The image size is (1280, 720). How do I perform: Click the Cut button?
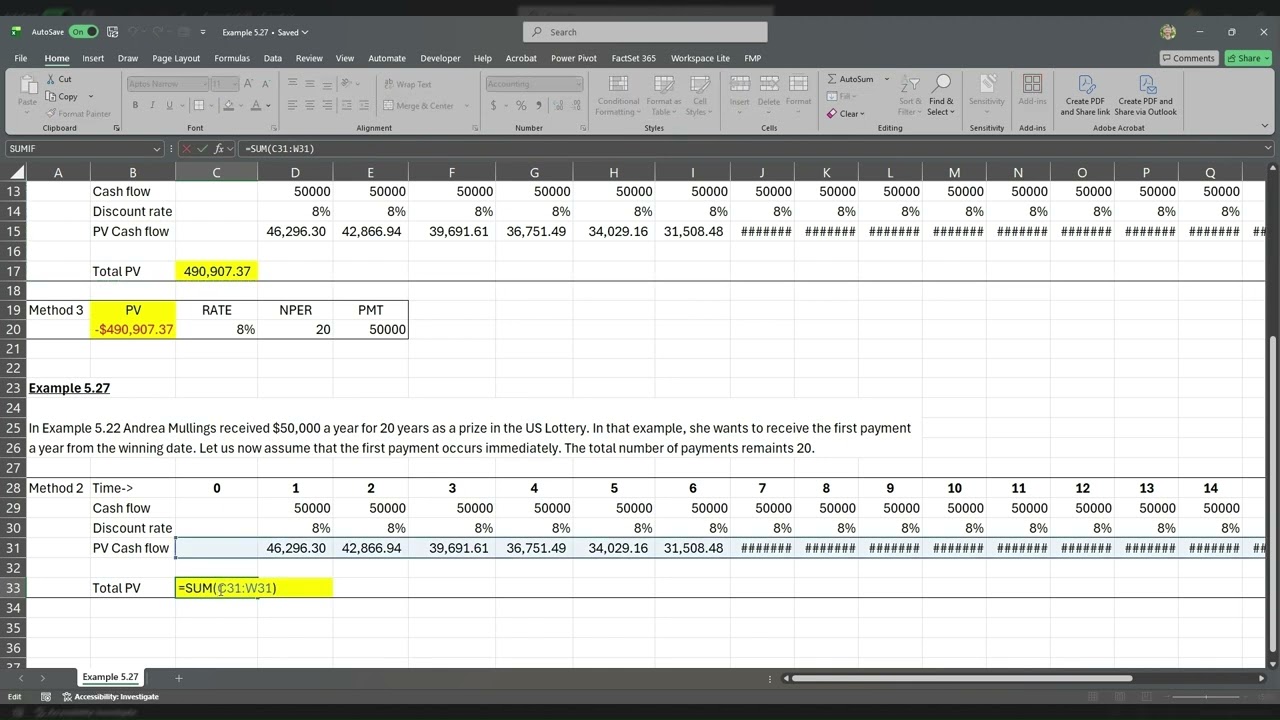pyautogui.click(x=58, y=79)
